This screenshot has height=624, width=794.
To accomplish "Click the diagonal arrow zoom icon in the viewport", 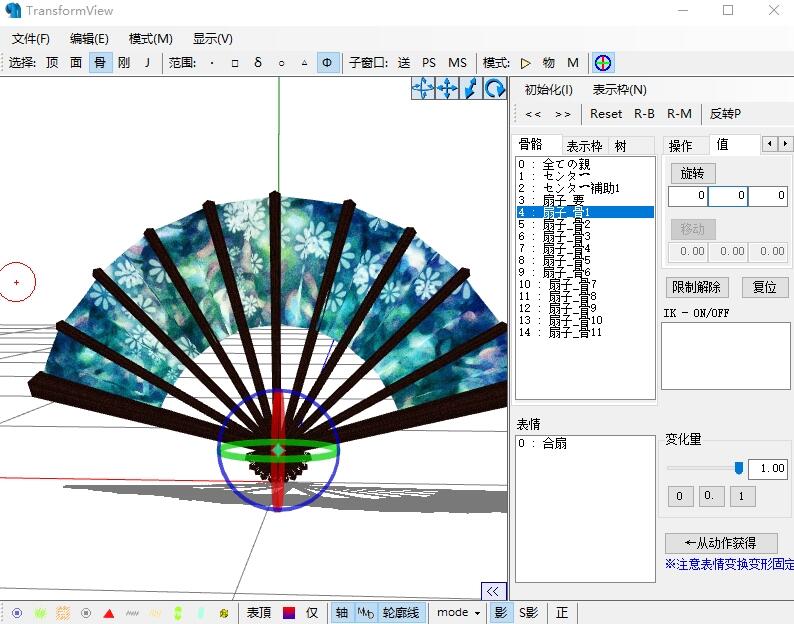I will click(x=471, y=89).
